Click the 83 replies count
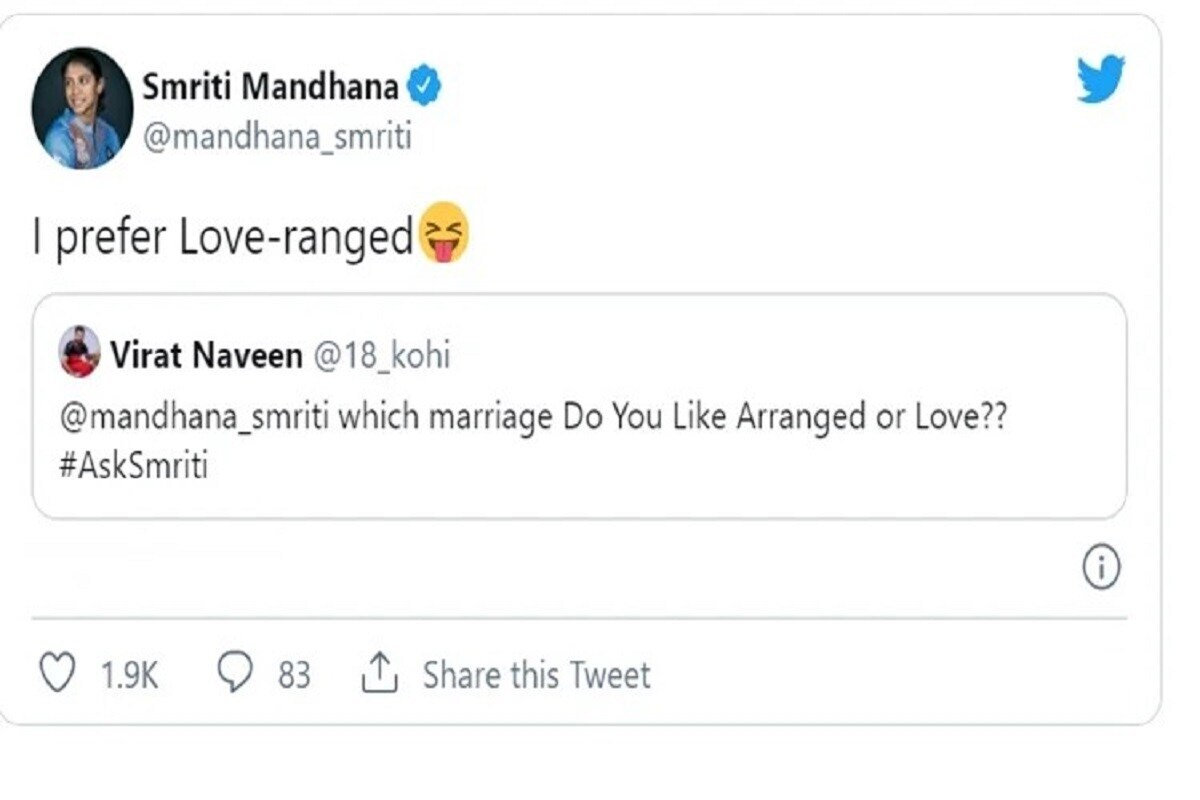This screenshot has height=800, width=1200. [294, 676]
